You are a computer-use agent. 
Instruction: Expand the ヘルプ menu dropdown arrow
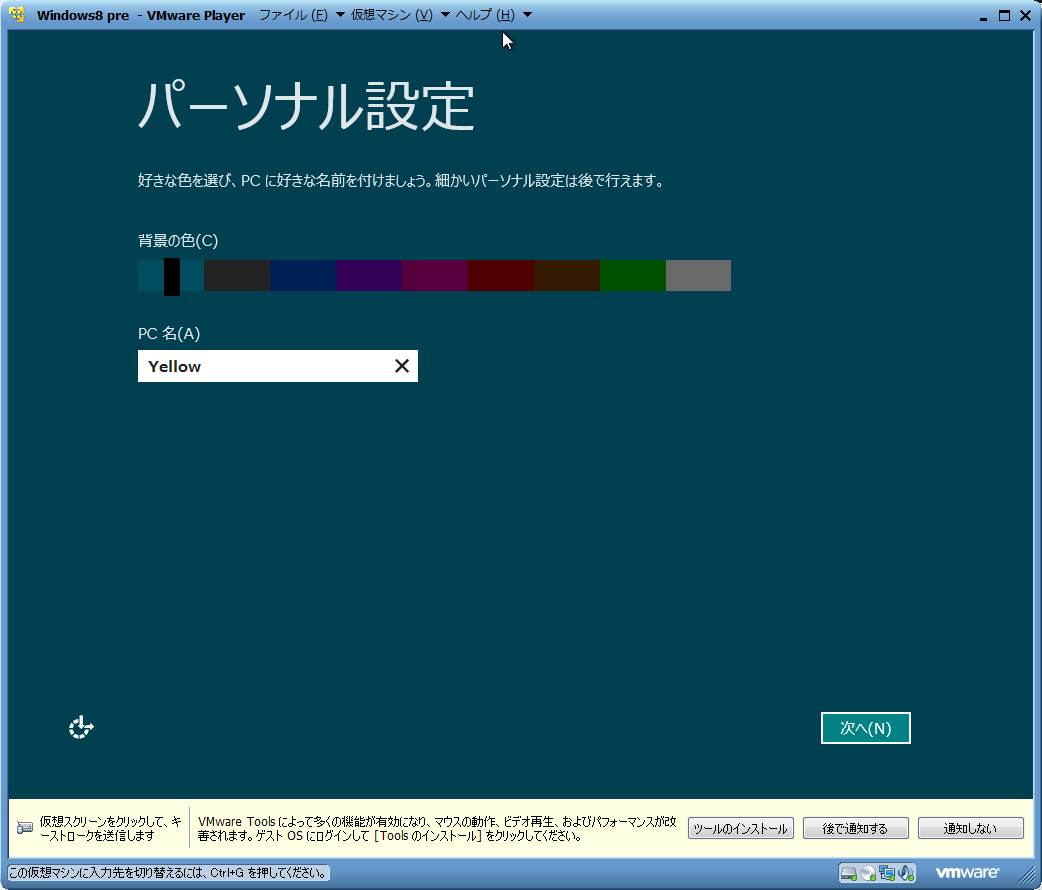(528, 15)
